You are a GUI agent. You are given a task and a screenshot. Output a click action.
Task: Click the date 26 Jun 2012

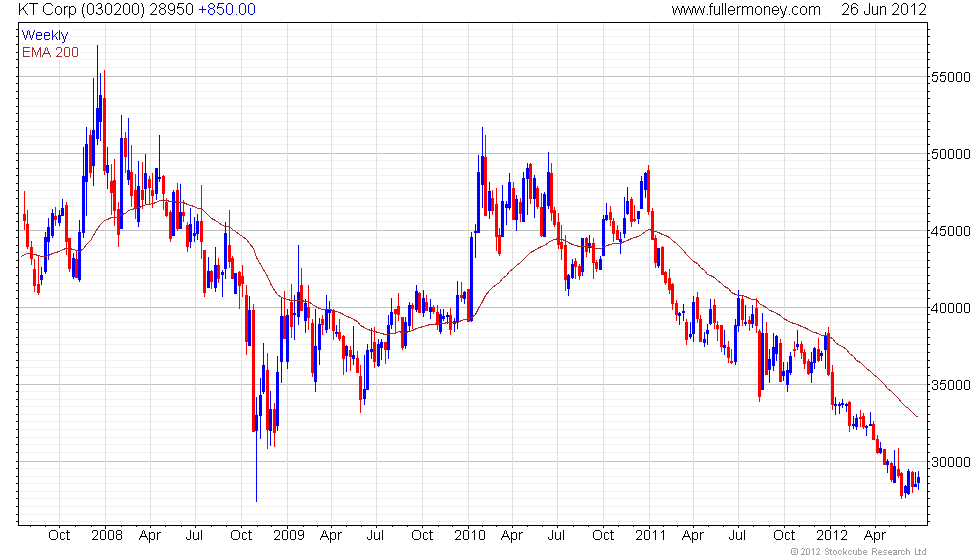(883, 9)
